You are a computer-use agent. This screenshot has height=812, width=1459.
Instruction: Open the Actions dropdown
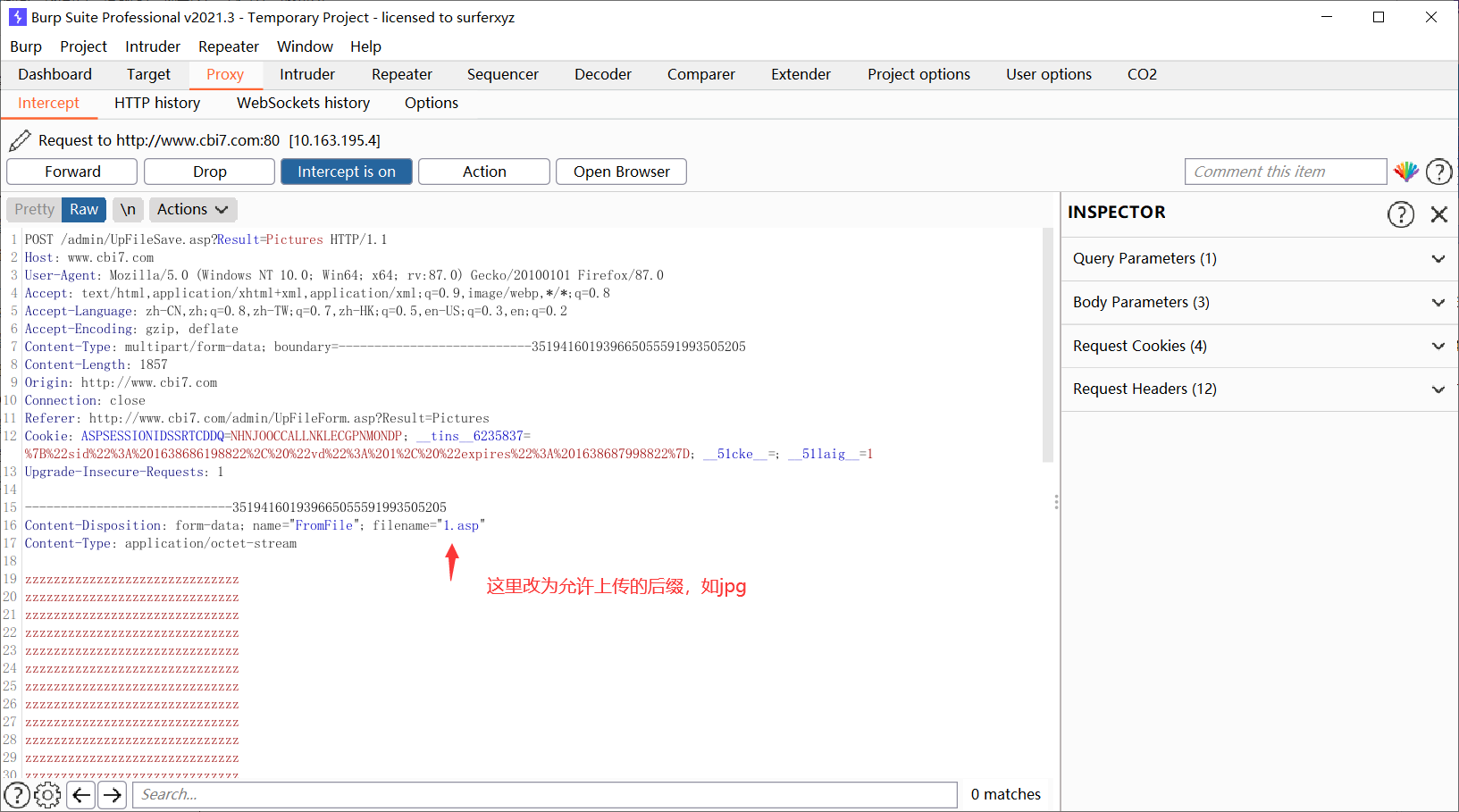[x=193, y=209]
